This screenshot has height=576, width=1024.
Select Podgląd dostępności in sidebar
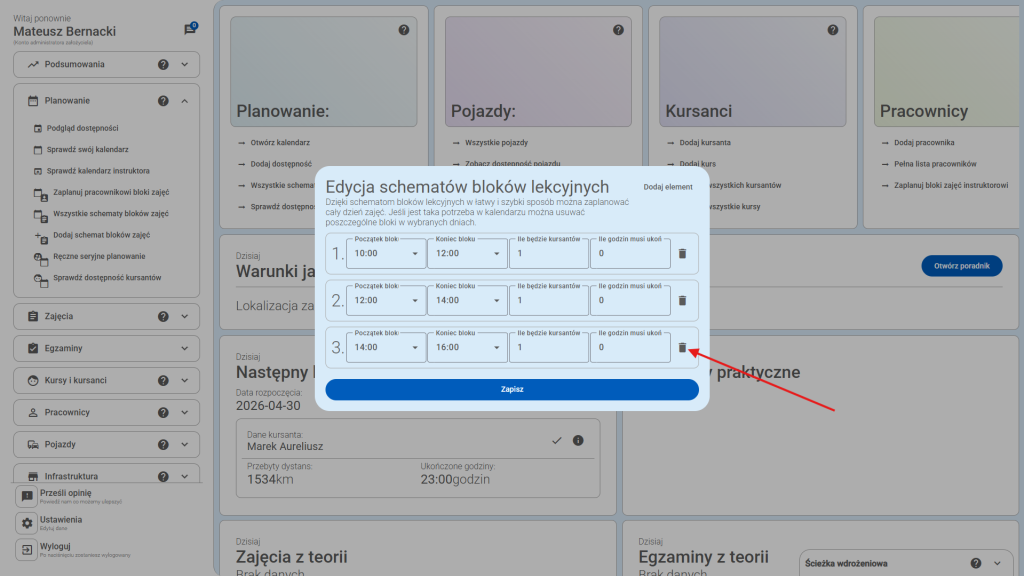[85, 128]
